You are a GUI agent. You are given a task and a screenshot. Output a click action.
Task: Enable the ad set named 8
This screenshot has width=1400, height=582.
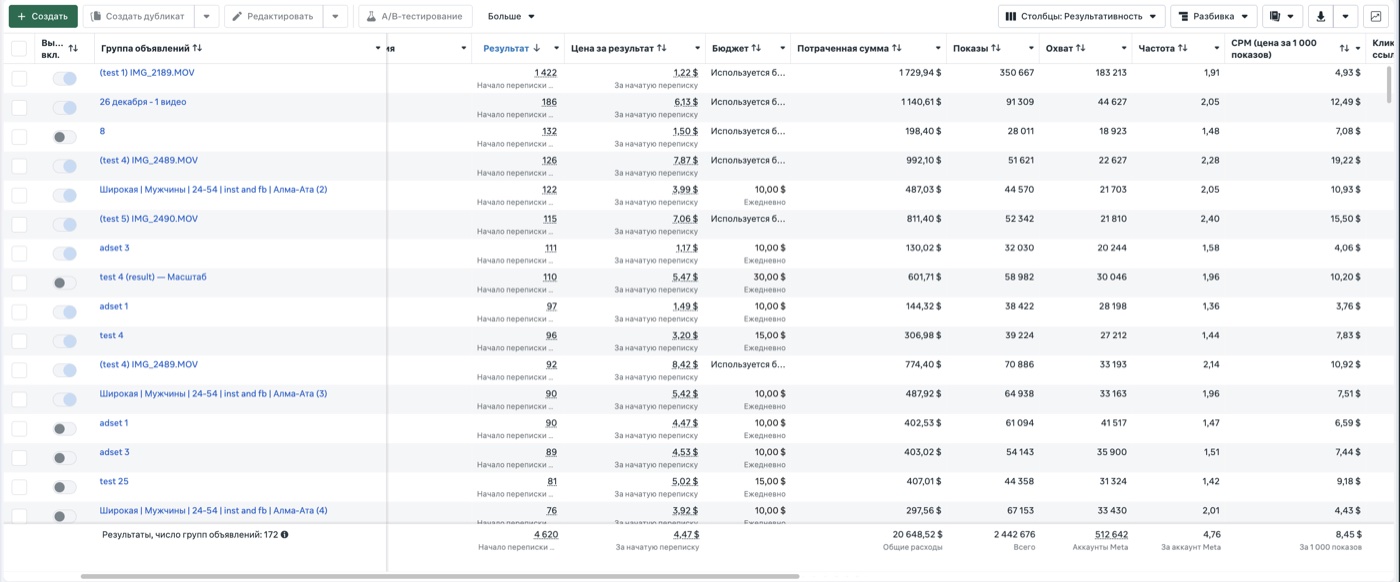click(x=65, y=137)
